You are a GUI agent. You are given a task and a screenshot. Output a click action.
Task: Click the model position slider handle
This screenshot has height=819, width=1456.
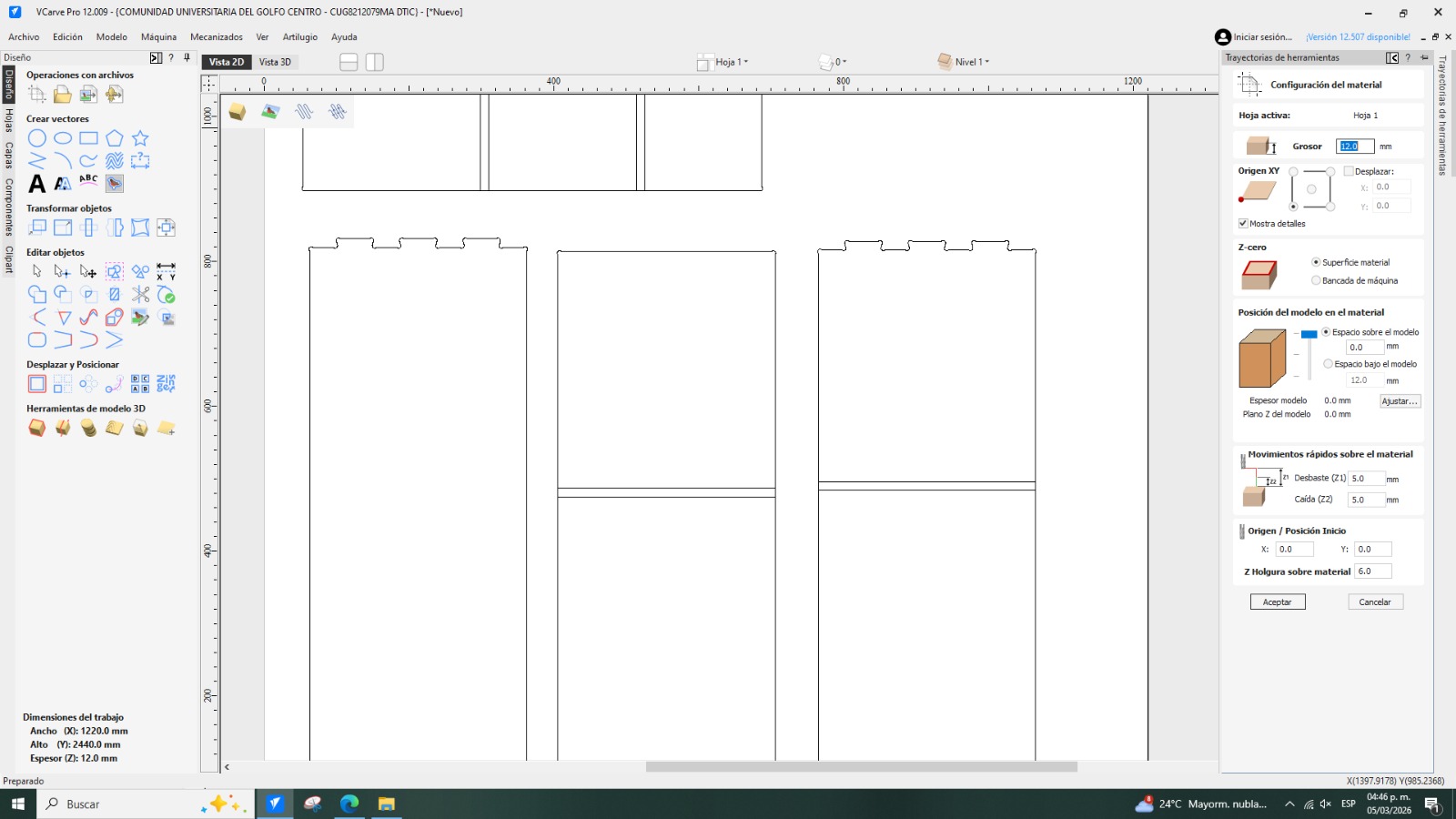coord(1309,335)
